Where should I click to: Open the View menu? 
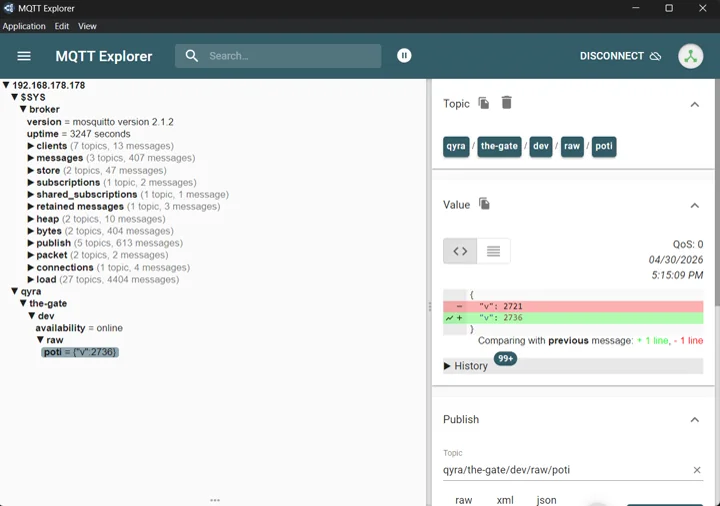click(x=87, y=26)
